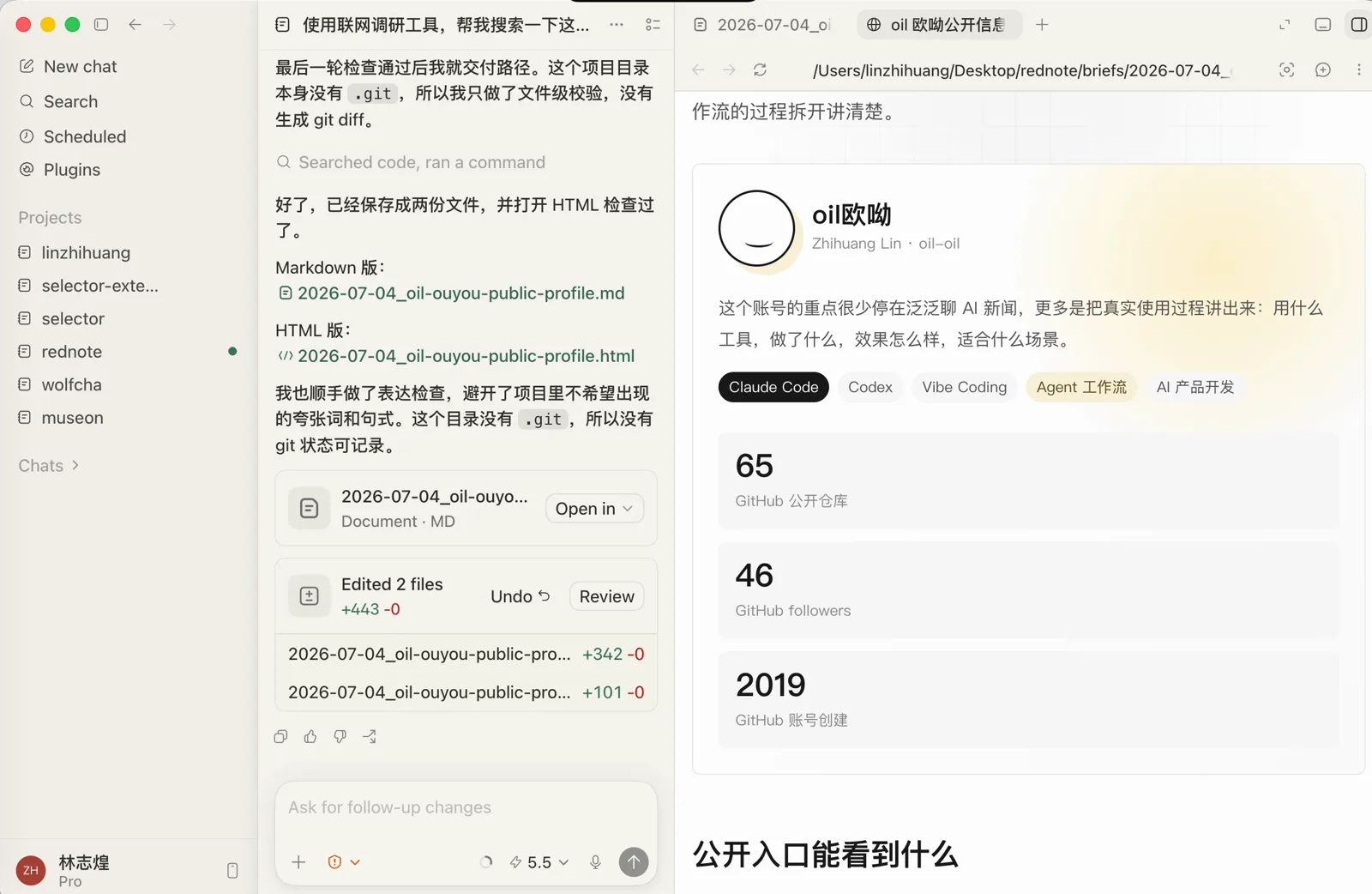The image size is (1372, 894).
Task: Toggle the bottom panel layout icon
Action: coord(1323,25)
